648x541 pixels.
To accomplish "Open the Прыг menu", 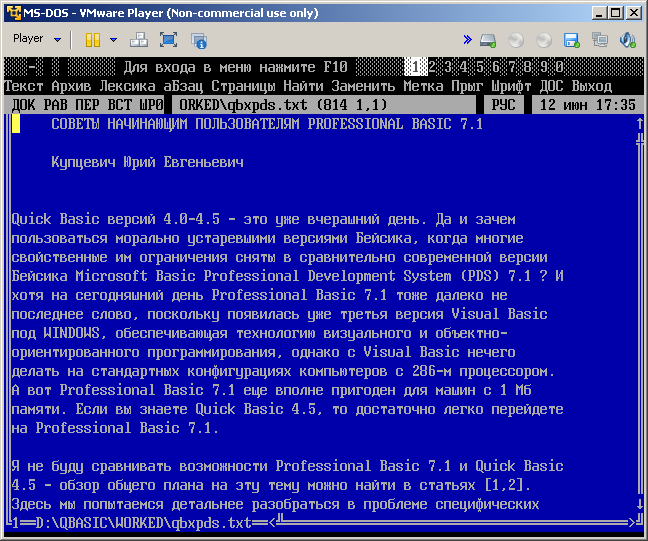I will 467,86.
